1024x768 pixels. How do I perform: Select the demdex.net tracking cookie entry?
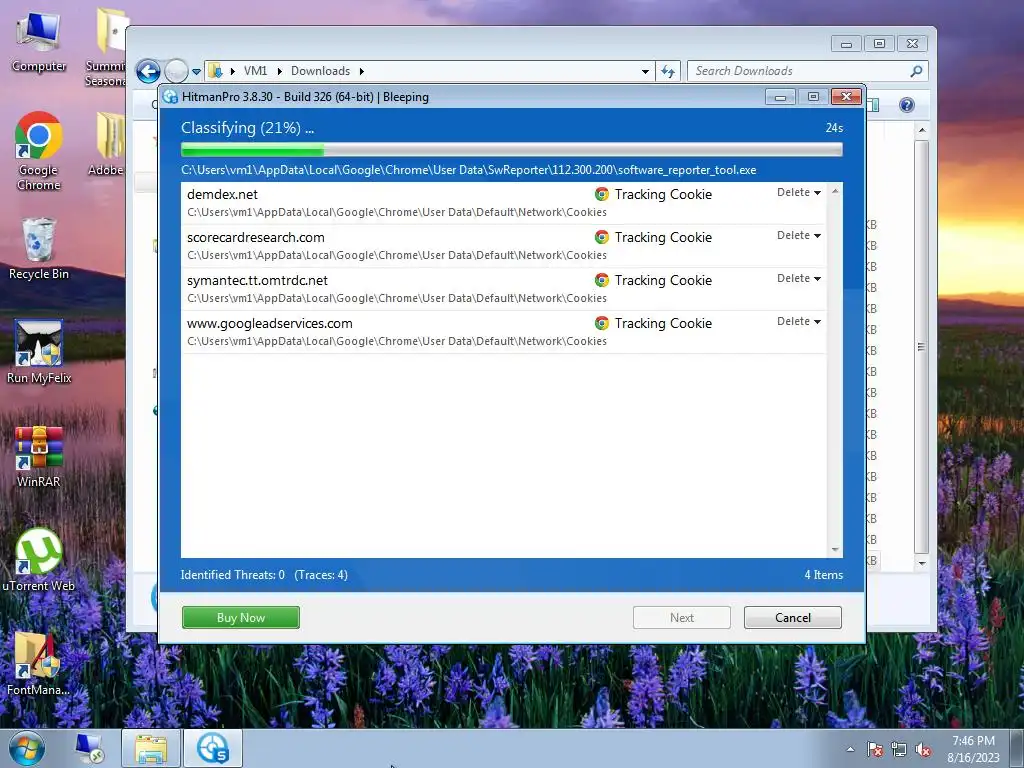[504, 203]
